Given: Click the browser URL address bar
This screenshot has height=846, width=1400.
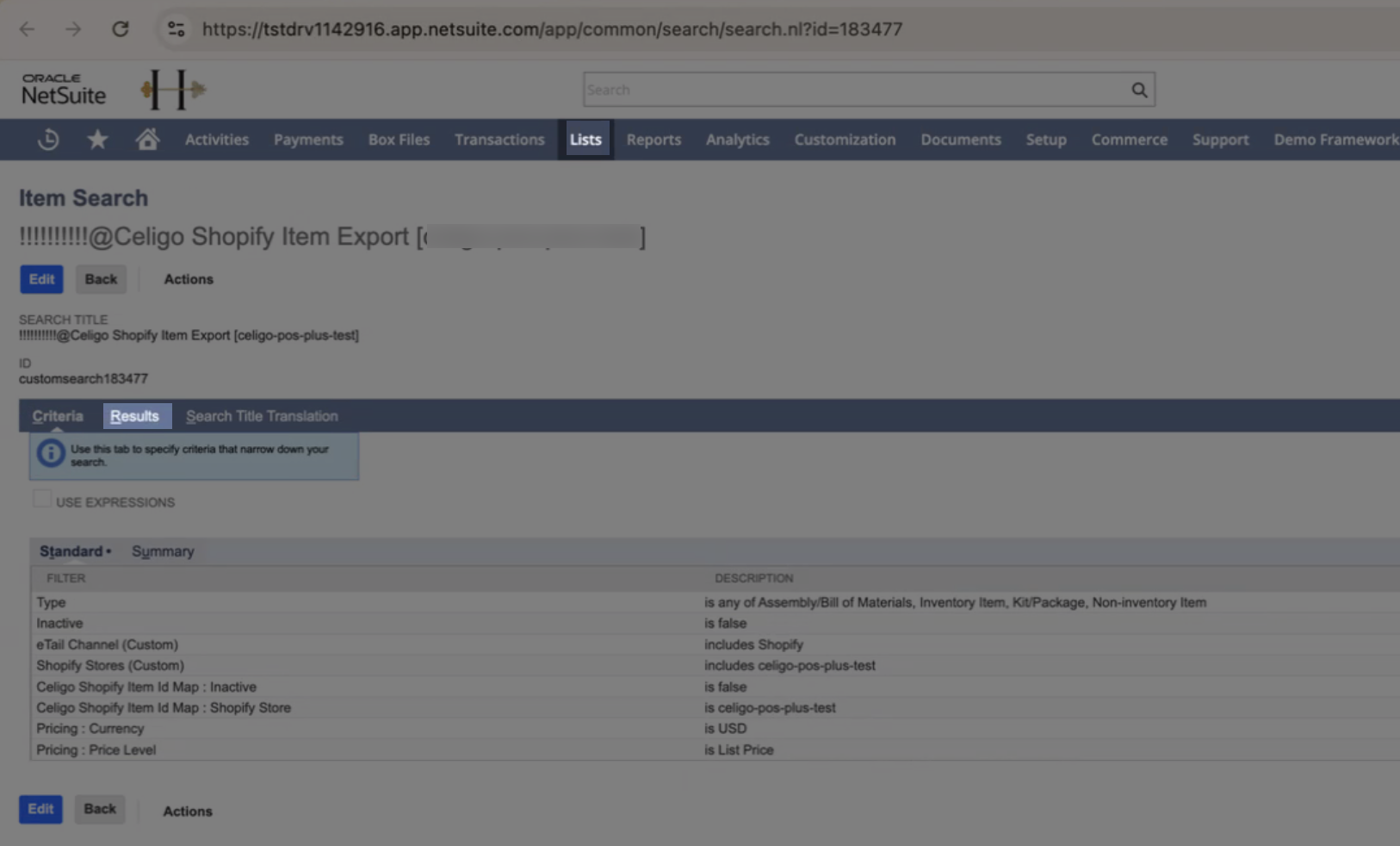Looking at the screenshot, I should click(552, 29).
